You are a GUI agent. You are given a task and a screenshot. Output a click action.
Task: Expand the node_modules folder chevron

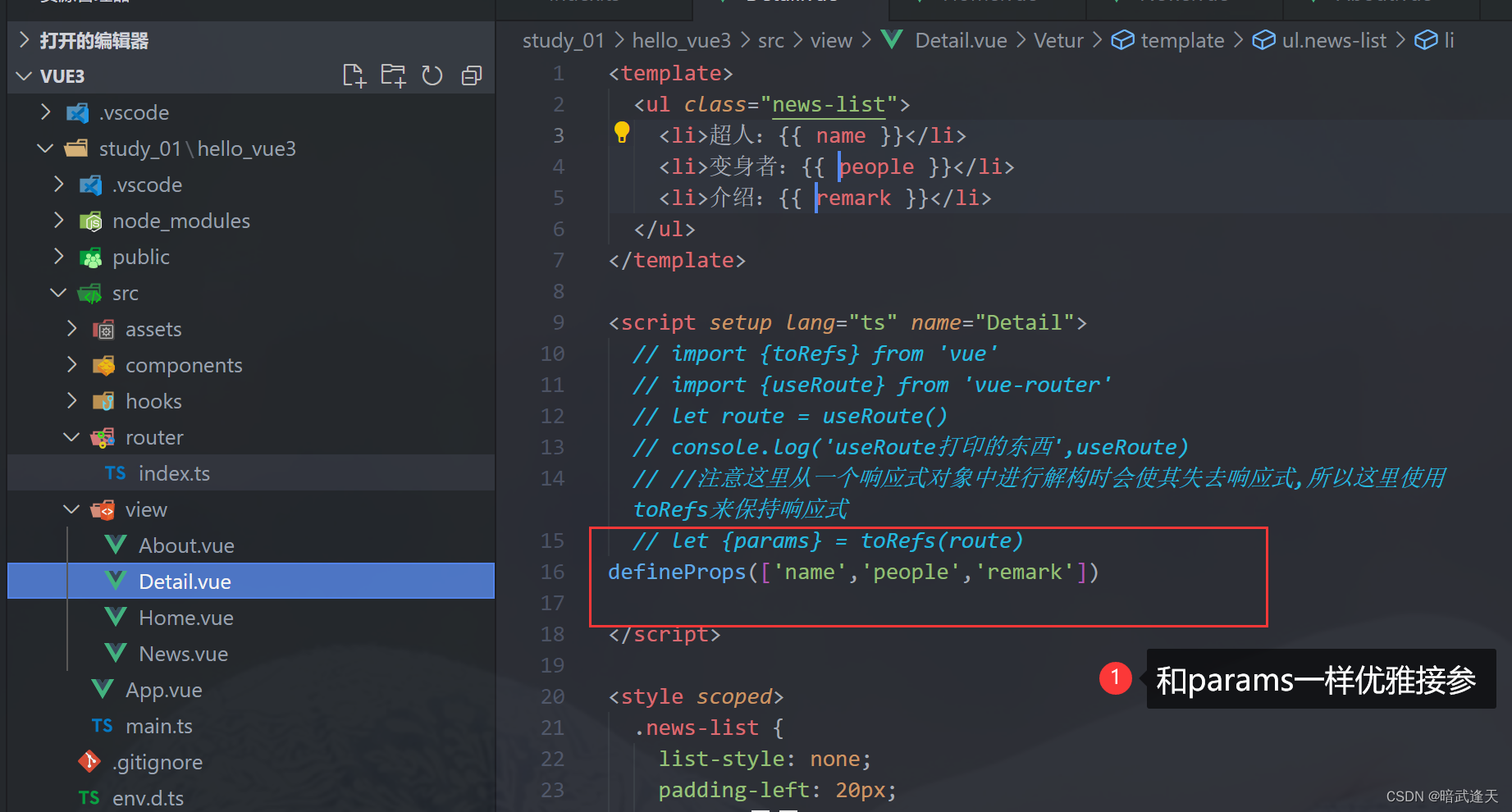click(59, 221)
